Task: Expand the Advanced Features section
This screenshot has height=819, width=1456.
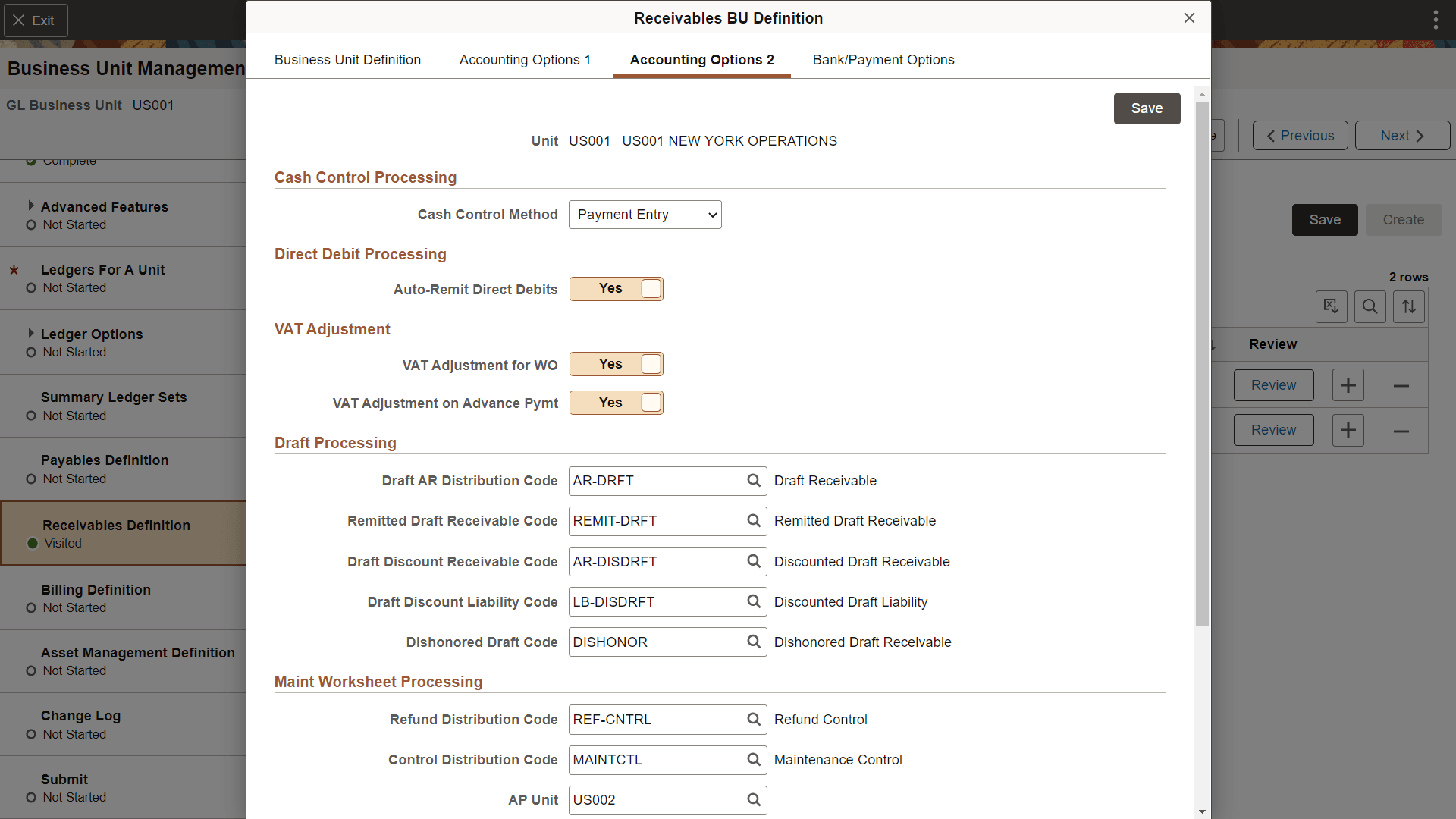Action: (31, 205)
